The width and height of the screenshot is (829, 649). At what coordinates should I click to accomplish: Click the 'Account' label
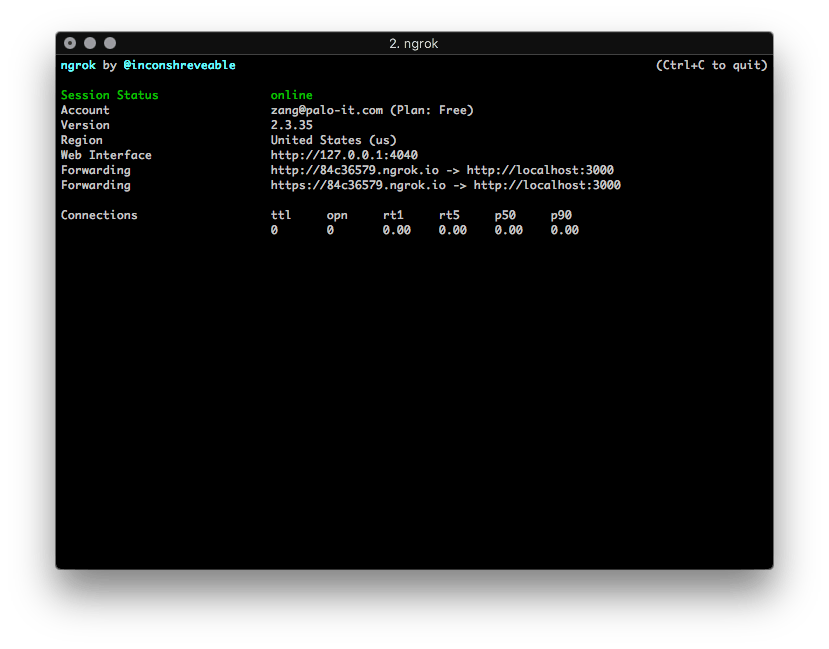85,110
